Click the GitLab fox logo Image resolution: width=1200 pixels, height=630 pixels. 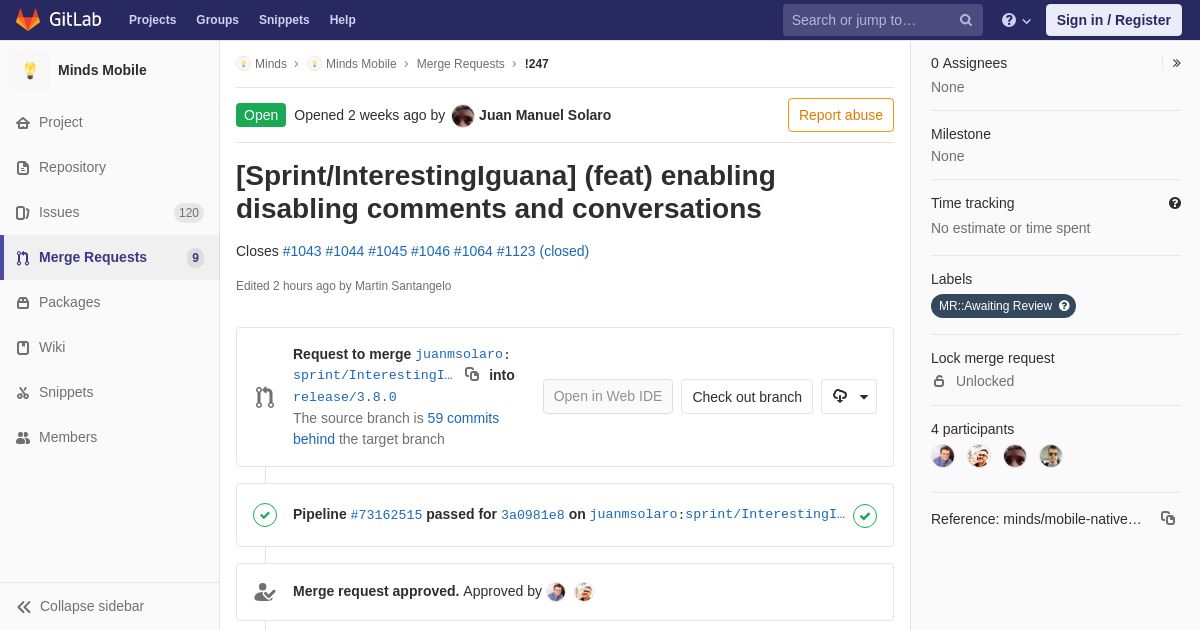pos(28,20)
